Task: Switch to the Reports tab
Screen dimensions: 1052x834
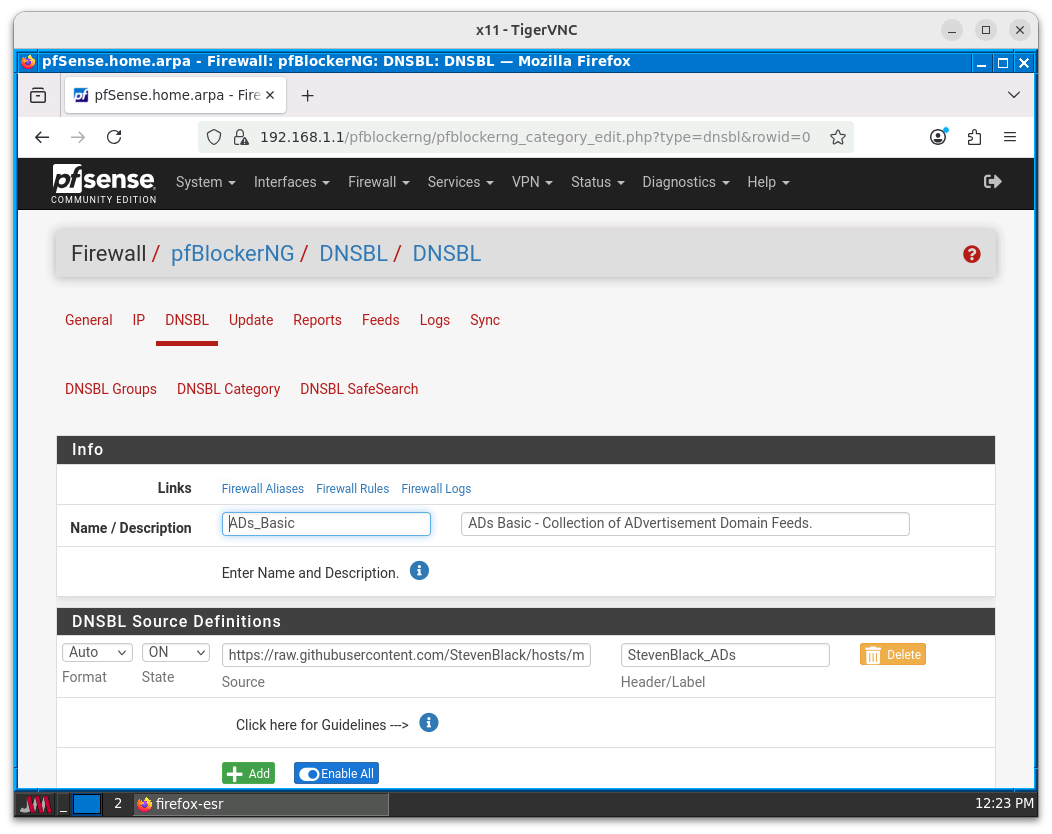Action: 317,320
